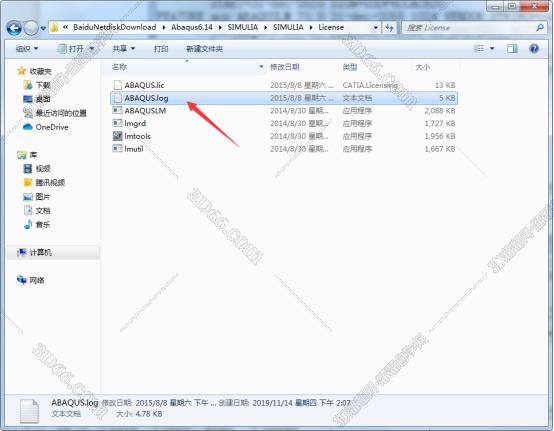Open the 名称 column filter dropdown arrow
This screenshot has height=431, width=554.
[x=261, y=67]
